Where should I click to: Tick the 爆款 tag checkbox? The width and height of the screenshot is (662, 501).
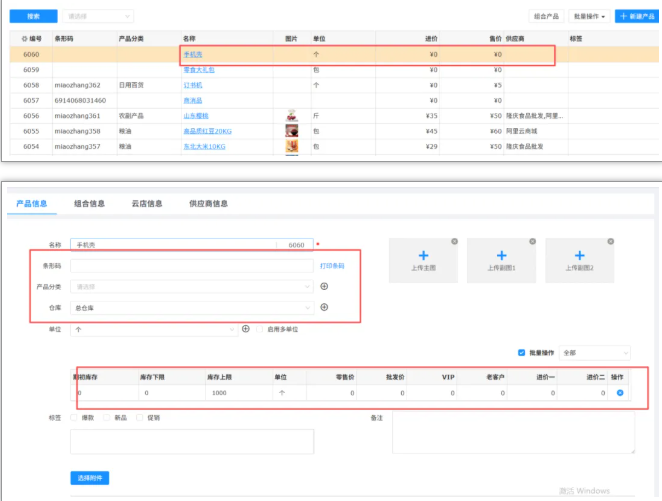click(75, 418)
